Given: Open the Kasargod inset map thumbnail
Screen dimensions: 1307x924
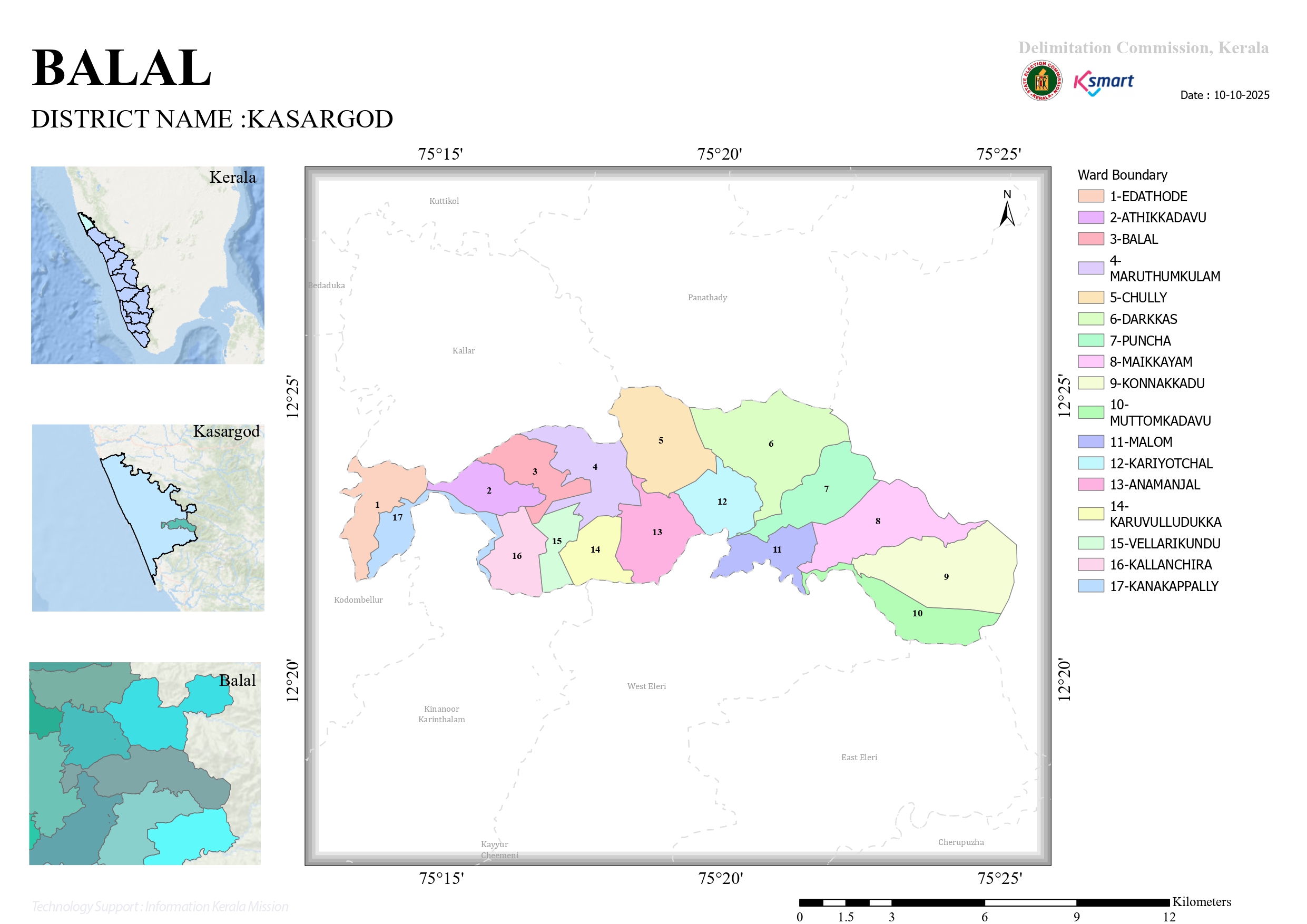Looking at the screenshot, I should [148, 518].
